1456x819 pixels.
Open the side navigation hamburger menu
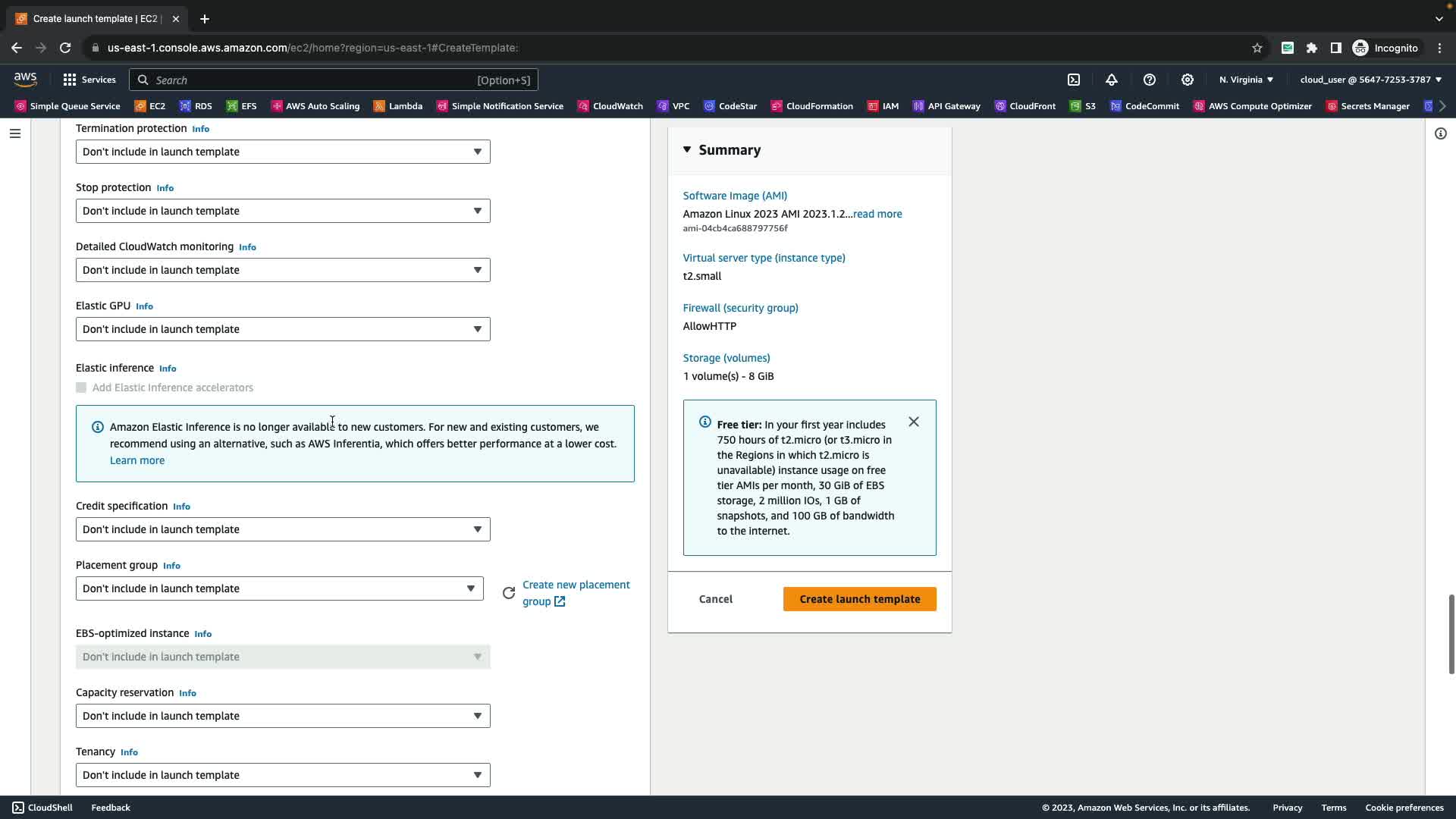coord(15,133)
